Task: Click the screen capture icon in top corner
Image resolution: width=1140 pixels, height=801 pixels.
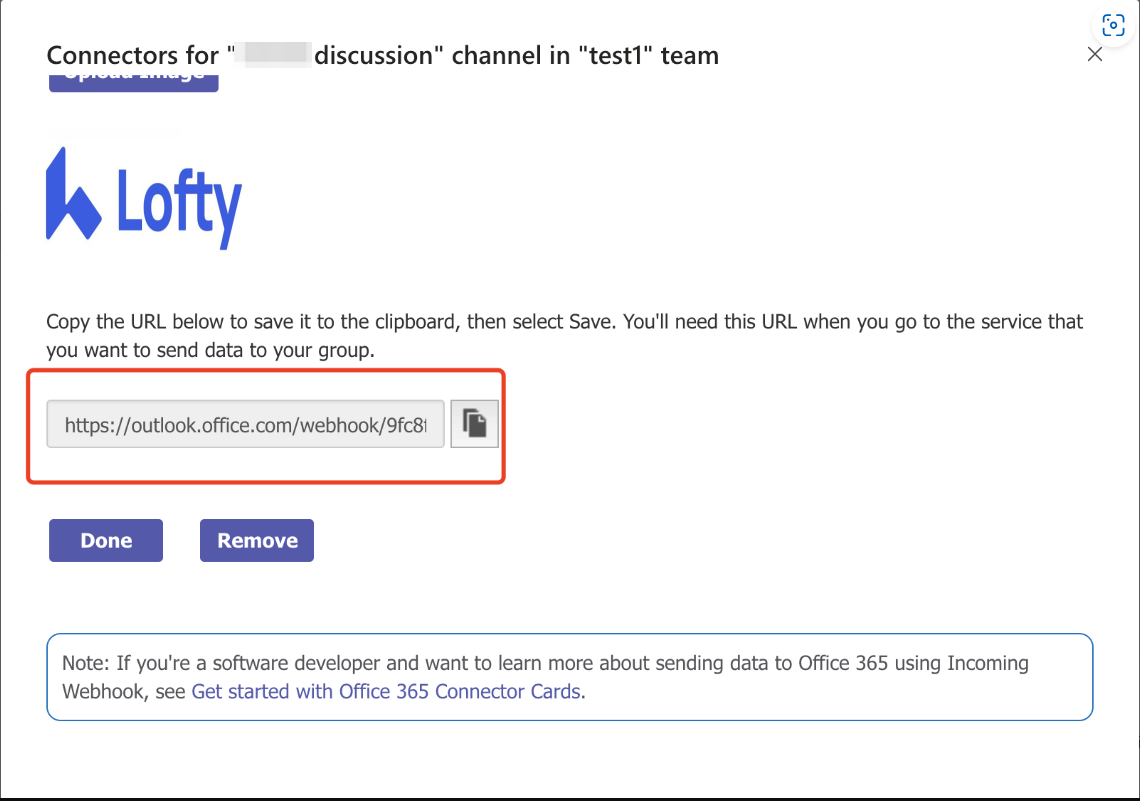Action: pos(1113,26)
